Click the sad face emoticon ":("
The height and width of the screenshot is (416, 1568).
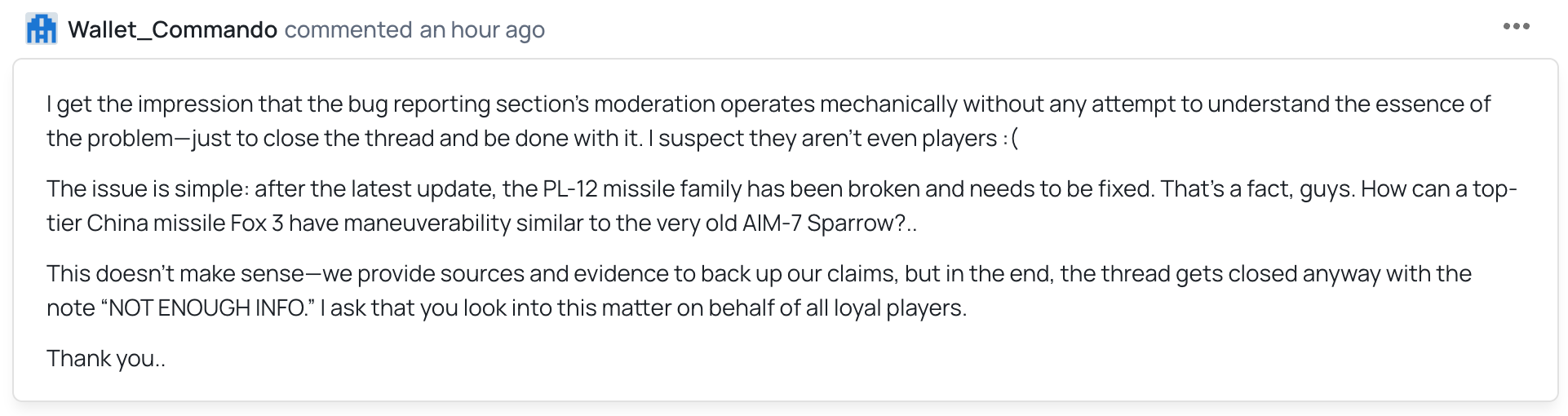(x=1010, y=139)
